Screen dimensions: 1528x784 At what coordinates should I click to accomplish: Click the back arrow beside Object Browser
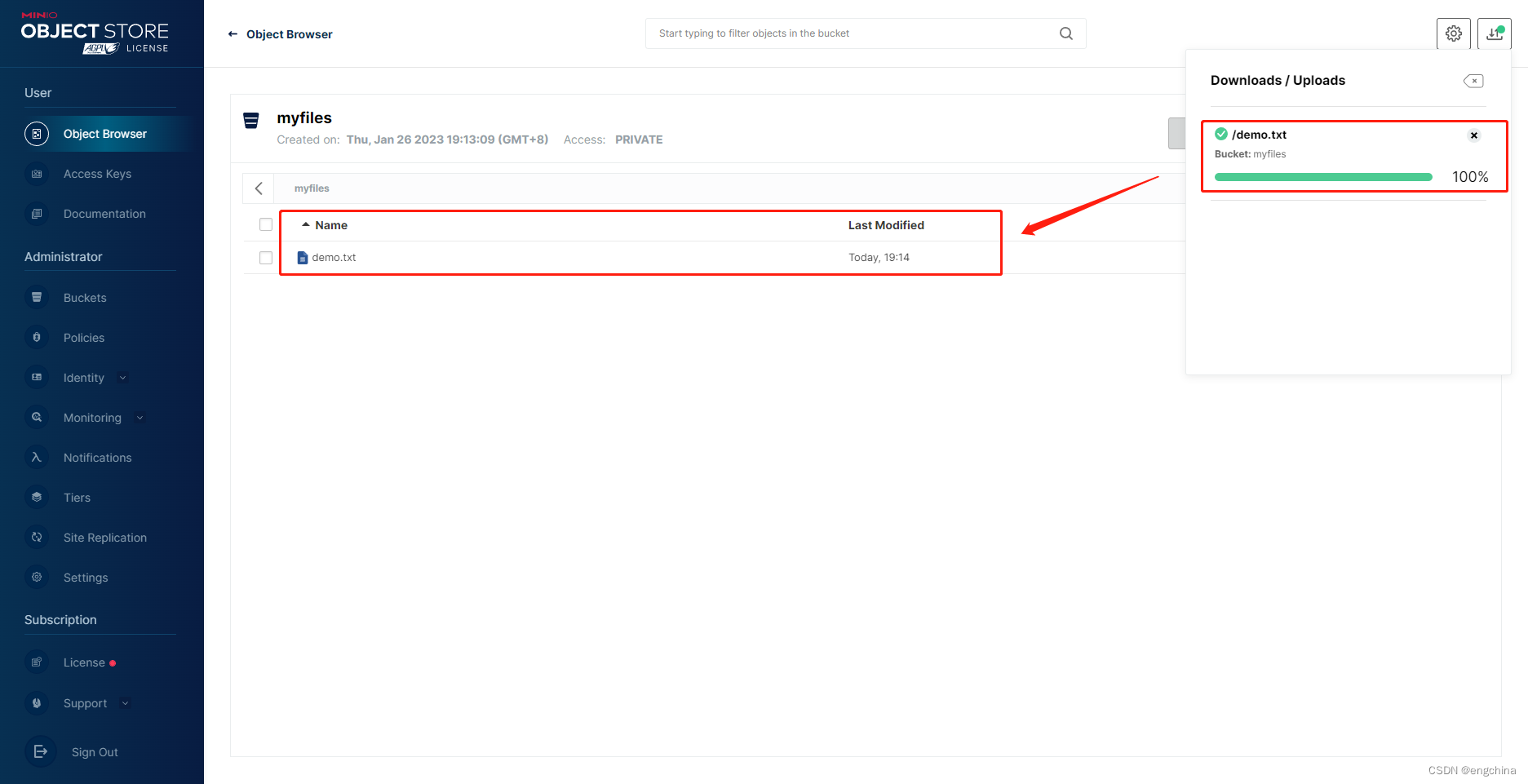click(233, 34)
